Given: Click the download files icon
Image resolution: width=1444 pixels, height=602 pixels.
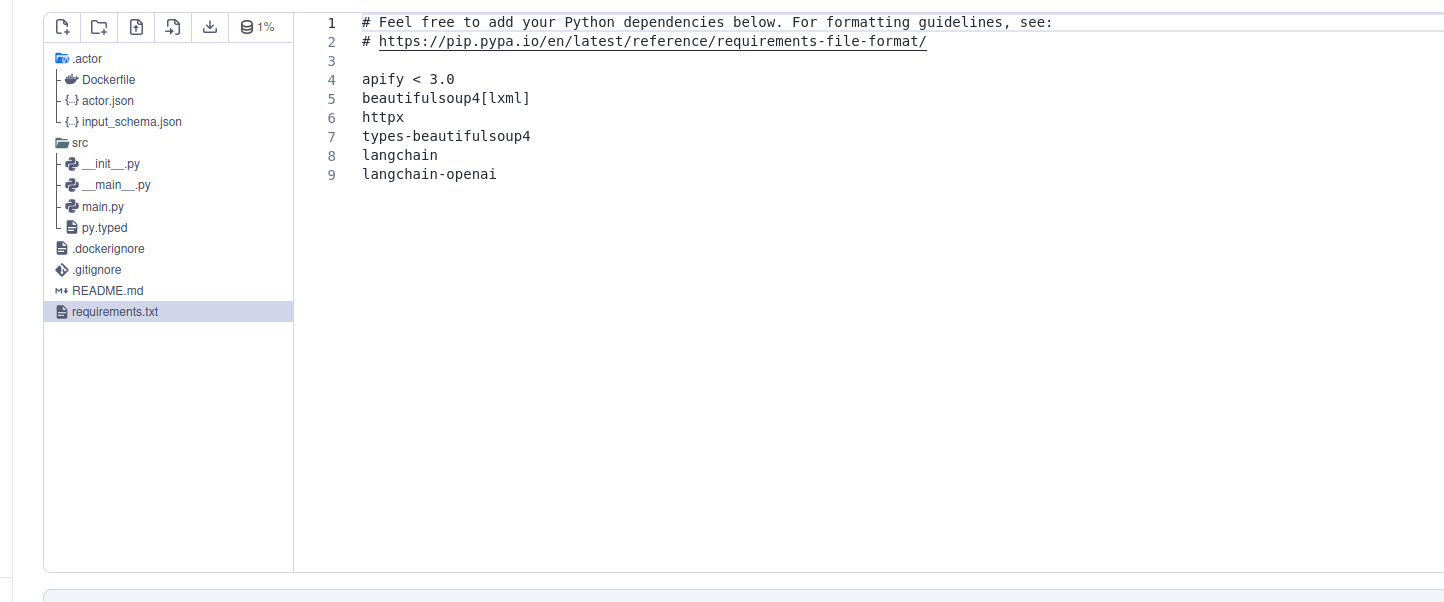Looking at the screenshot, I should [x=209, y=27].
